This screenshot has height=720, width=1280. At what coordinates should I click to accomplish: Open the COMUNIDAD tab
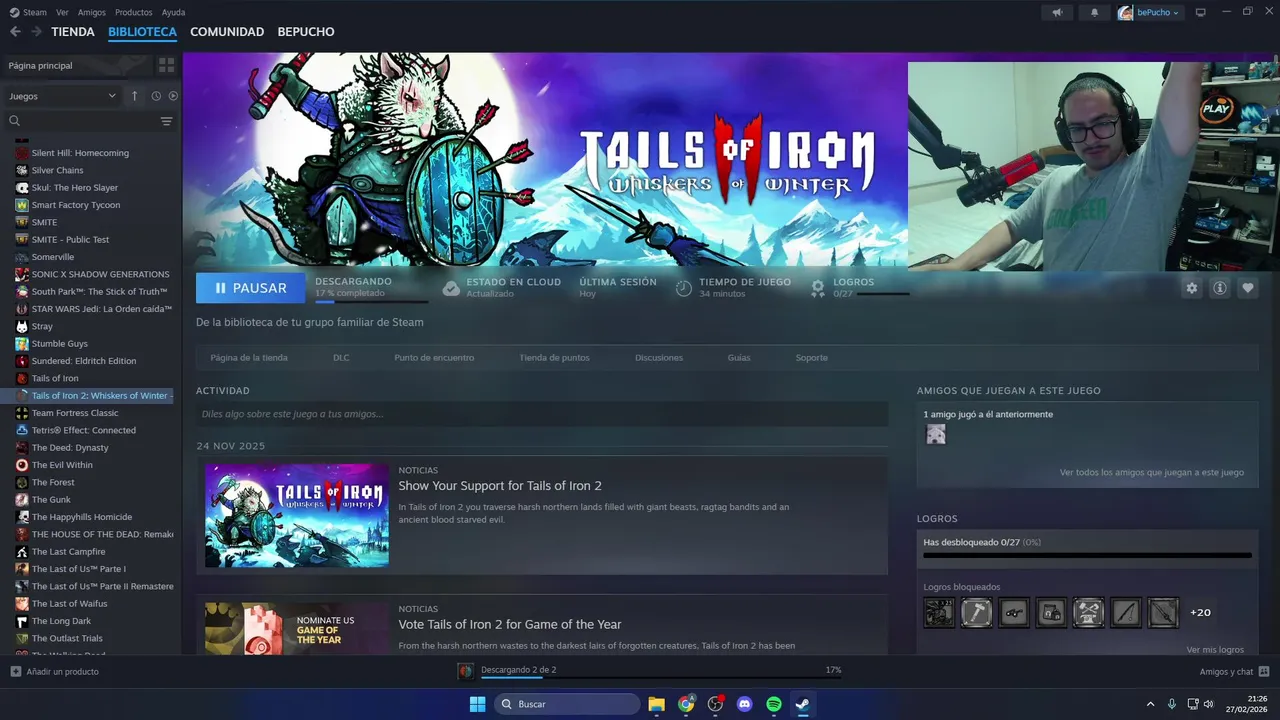click(x=227, y=32)
